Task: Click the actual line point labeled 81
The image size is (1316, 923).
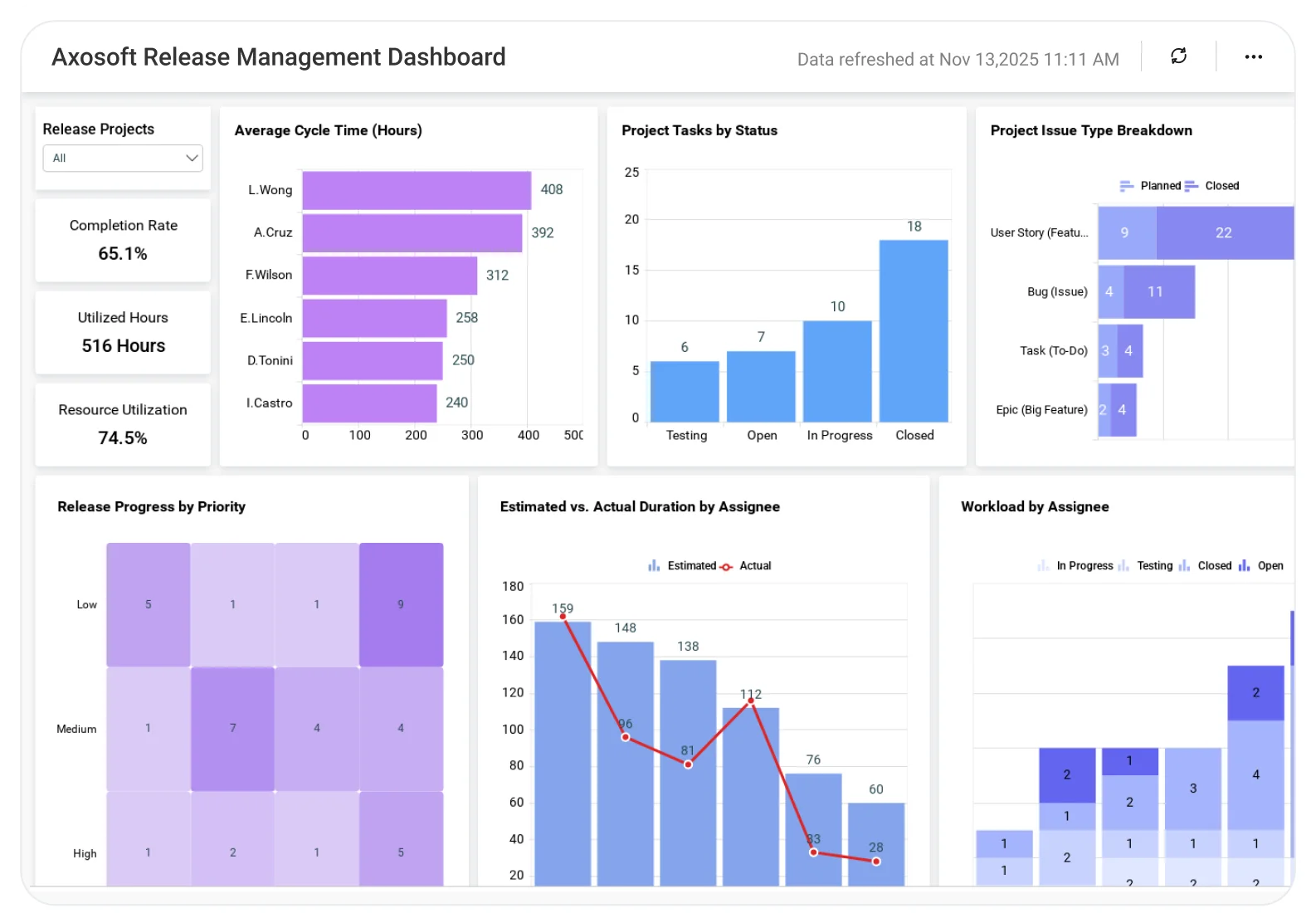Action: (688, 764)
